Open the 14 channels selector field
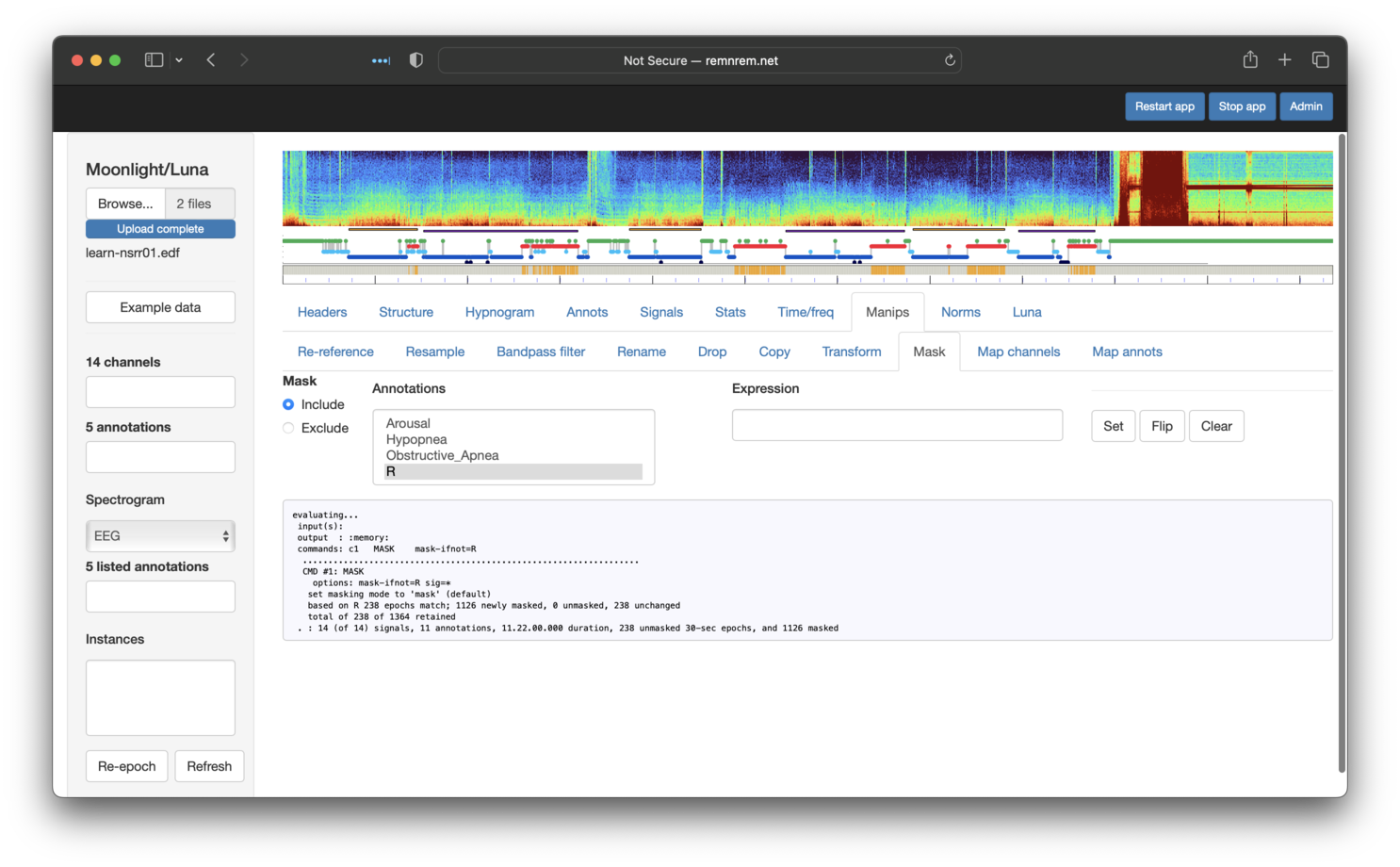The image size is (1400, 867). pos(160,392)
